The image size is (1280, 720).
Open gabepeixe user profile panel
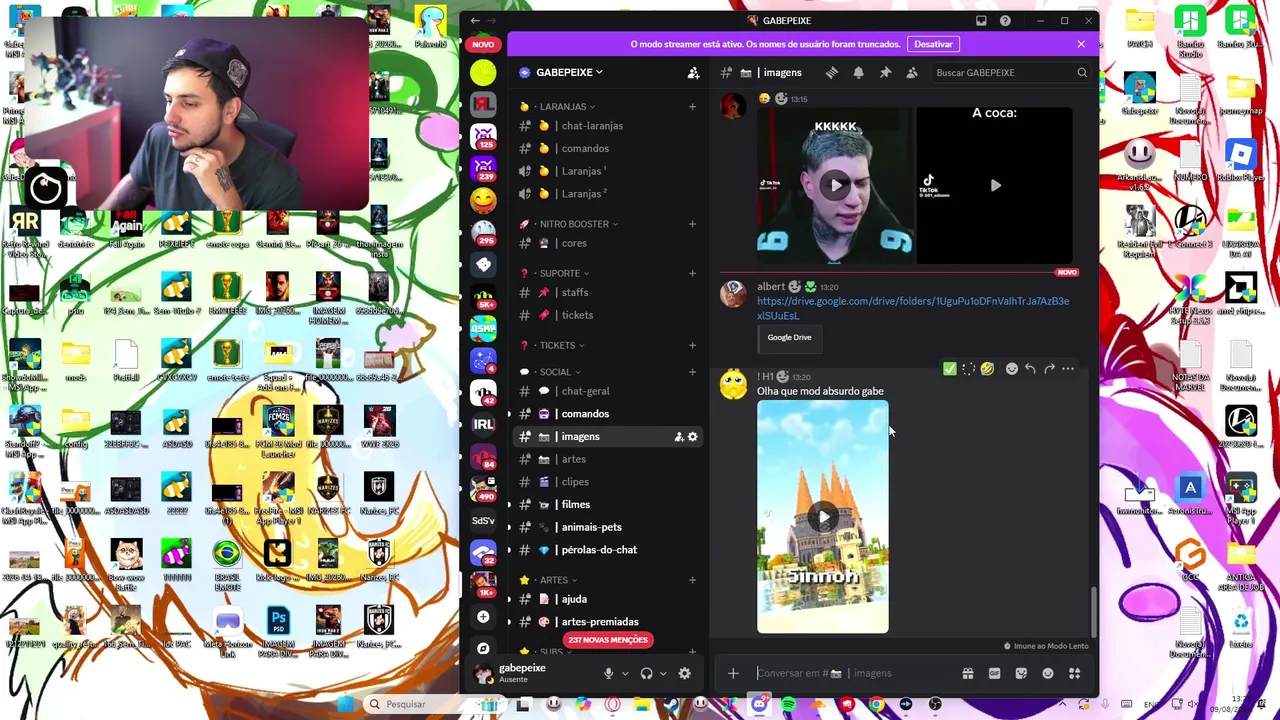531,673
